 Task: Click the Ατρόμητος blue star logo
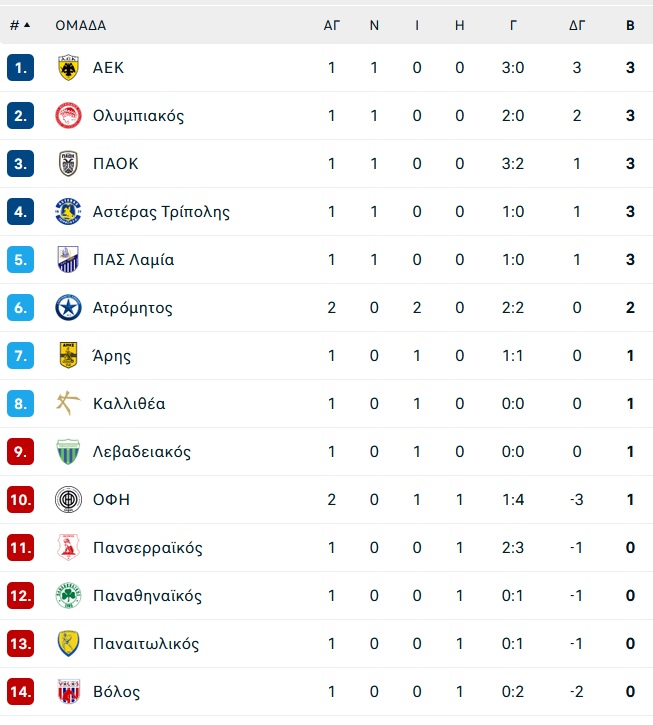pos(68,308)
